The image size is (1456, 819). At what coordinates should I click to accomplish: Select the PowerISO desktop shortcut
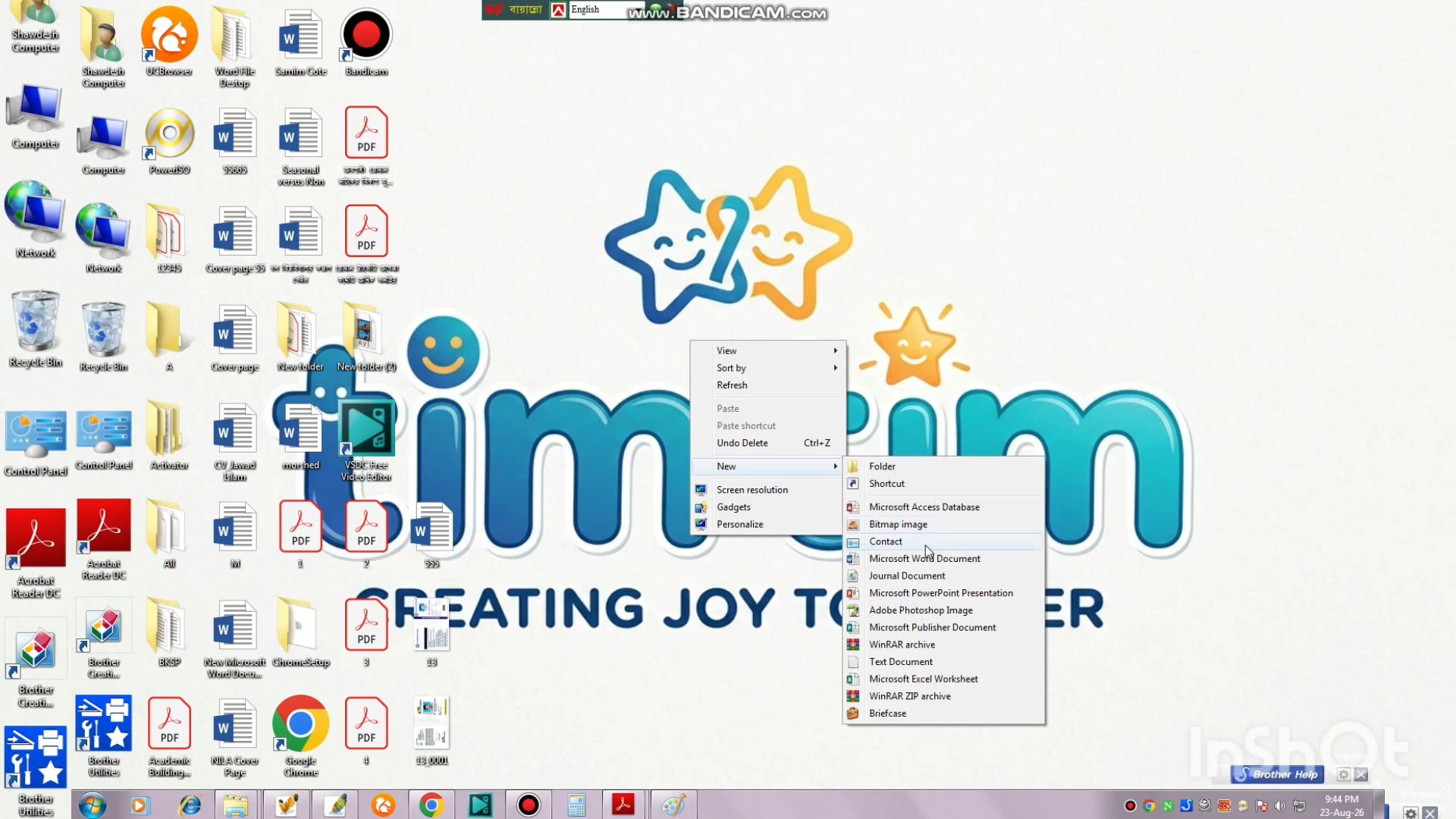(169, 141)
